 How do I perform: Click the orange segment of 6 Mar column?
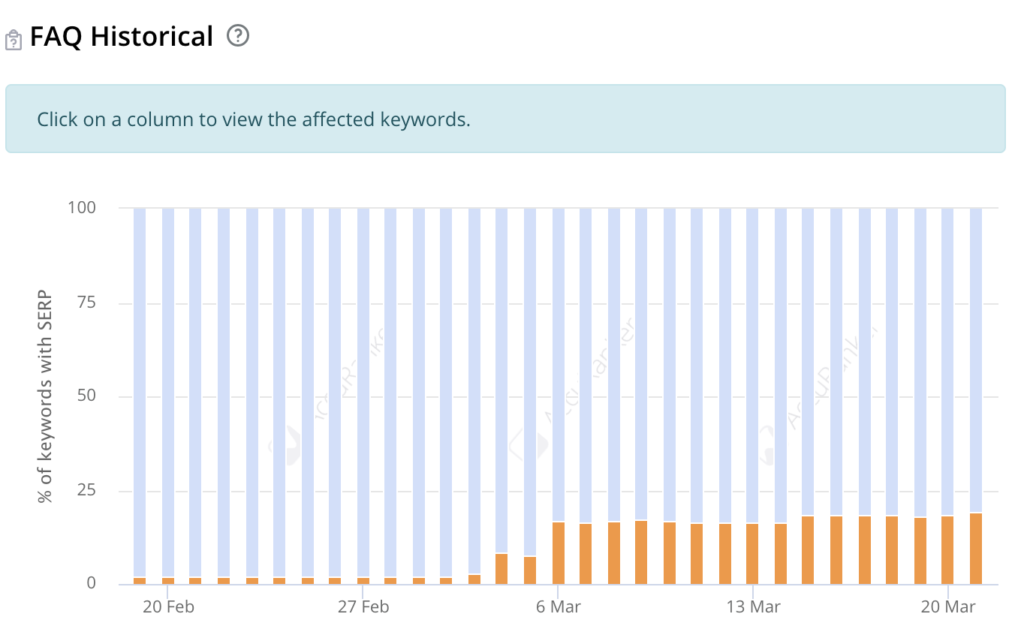(558, 553)
